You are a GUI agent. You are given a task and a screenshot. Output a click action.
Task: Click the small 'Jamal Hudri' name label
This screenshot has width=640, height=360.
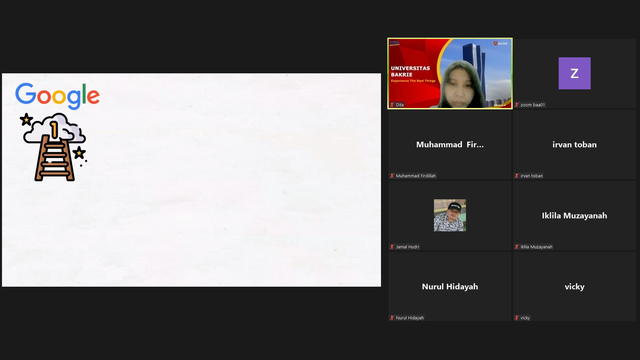[407, 247]
